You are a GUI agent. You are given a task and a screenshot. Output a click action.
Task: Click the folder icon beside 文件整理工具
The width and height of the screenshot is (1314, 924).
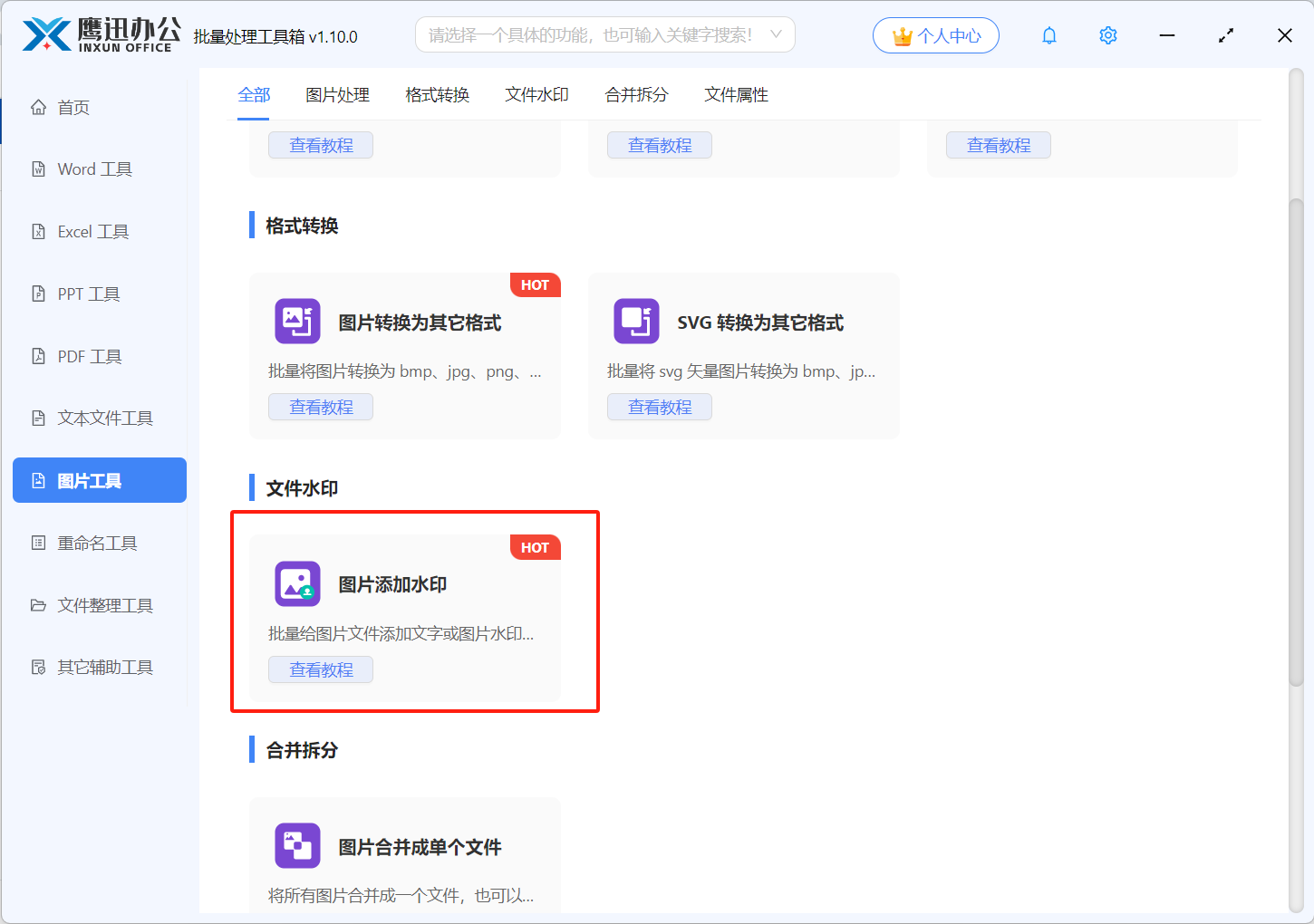click(x=38, y=605)
